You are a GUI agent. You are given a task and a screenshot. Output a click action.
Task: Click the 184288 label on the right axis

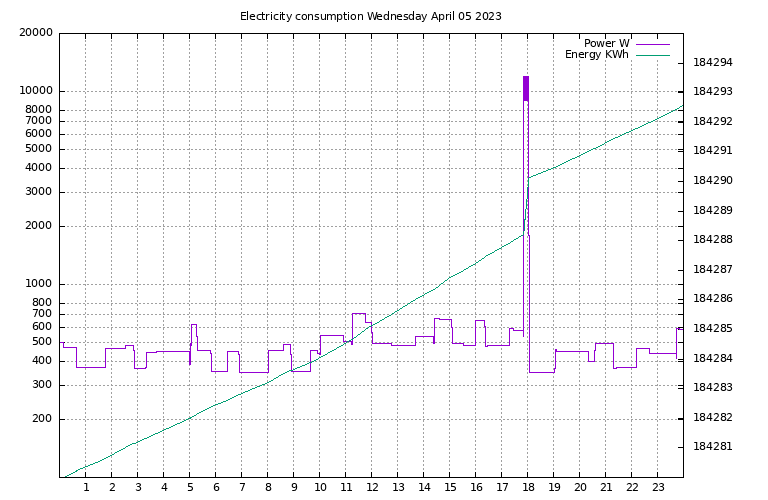[713, 239]
